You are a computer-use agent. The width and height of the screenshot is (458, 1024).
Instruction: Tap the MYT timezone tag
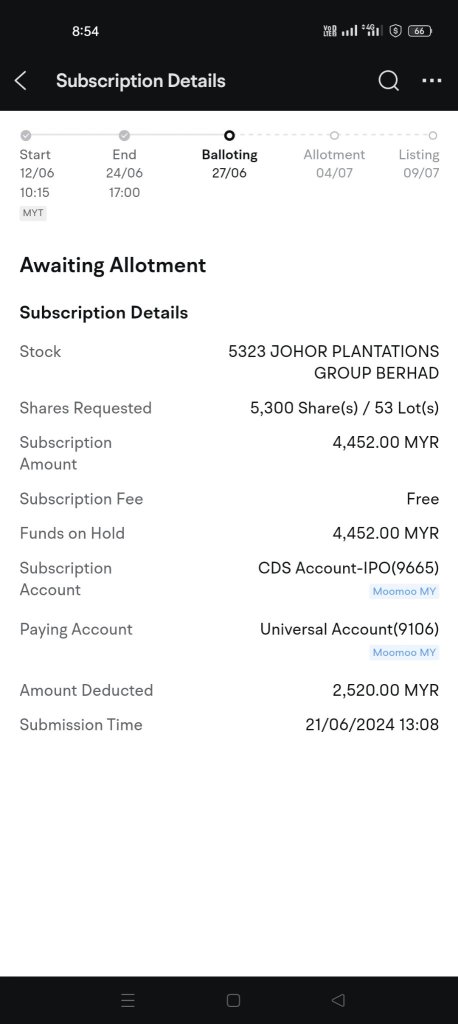[33, 213]
